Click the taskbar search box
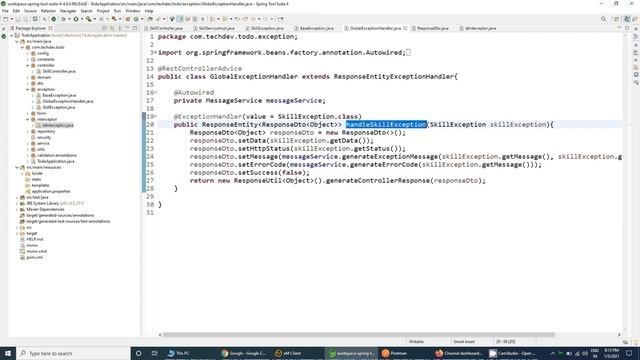Image resolution: width=640 pixels, height=360 pixels. pyautogui.click(x=73, y=353)
